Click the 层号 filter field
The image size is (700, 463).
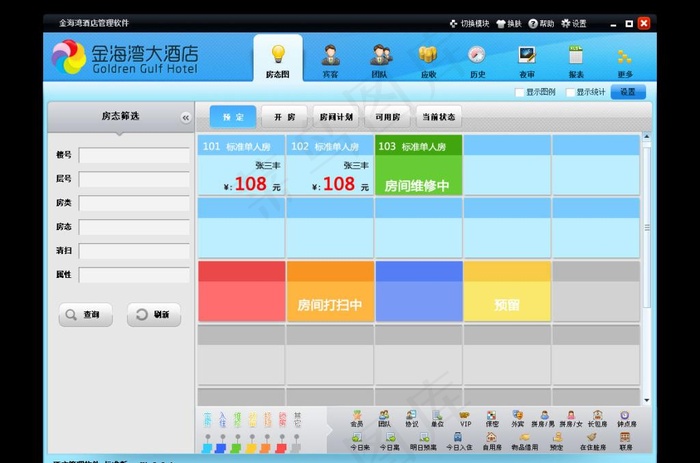coord(134,179)
